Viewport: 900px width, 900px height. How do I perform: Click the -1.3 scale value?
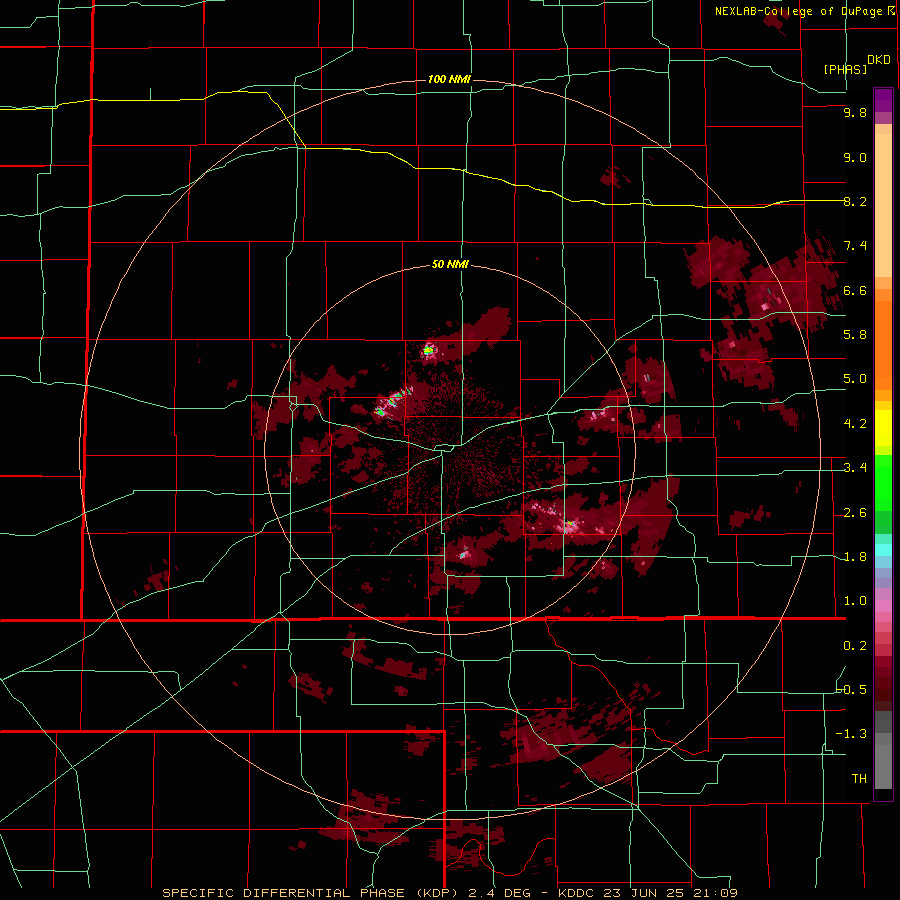click(x=852, y=734)
